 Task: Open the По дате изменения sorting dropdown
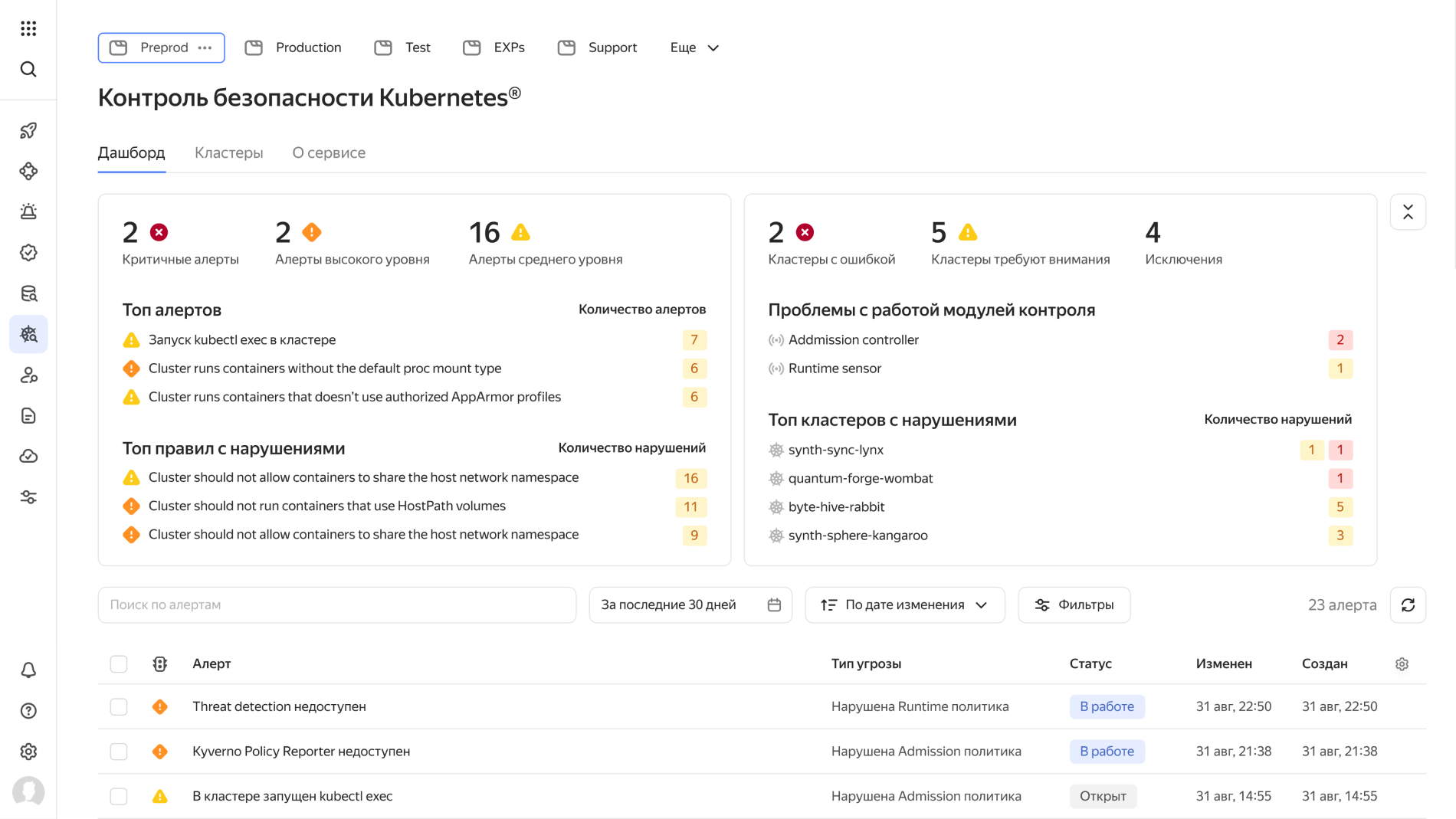(x=904, y=604)
